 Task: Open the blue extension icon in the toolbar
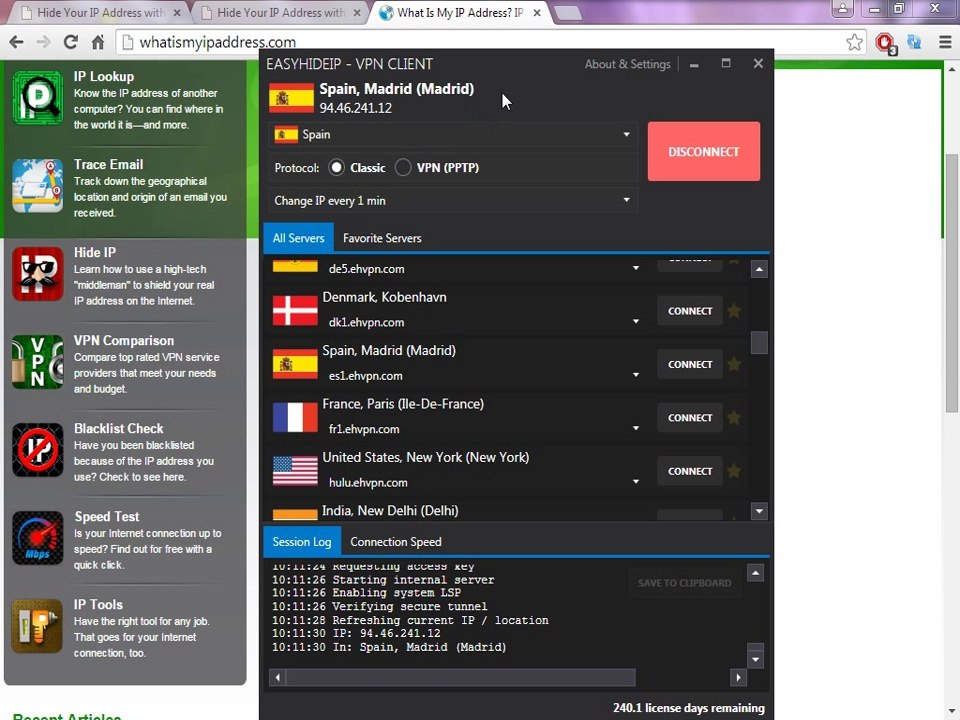(915, 42)
